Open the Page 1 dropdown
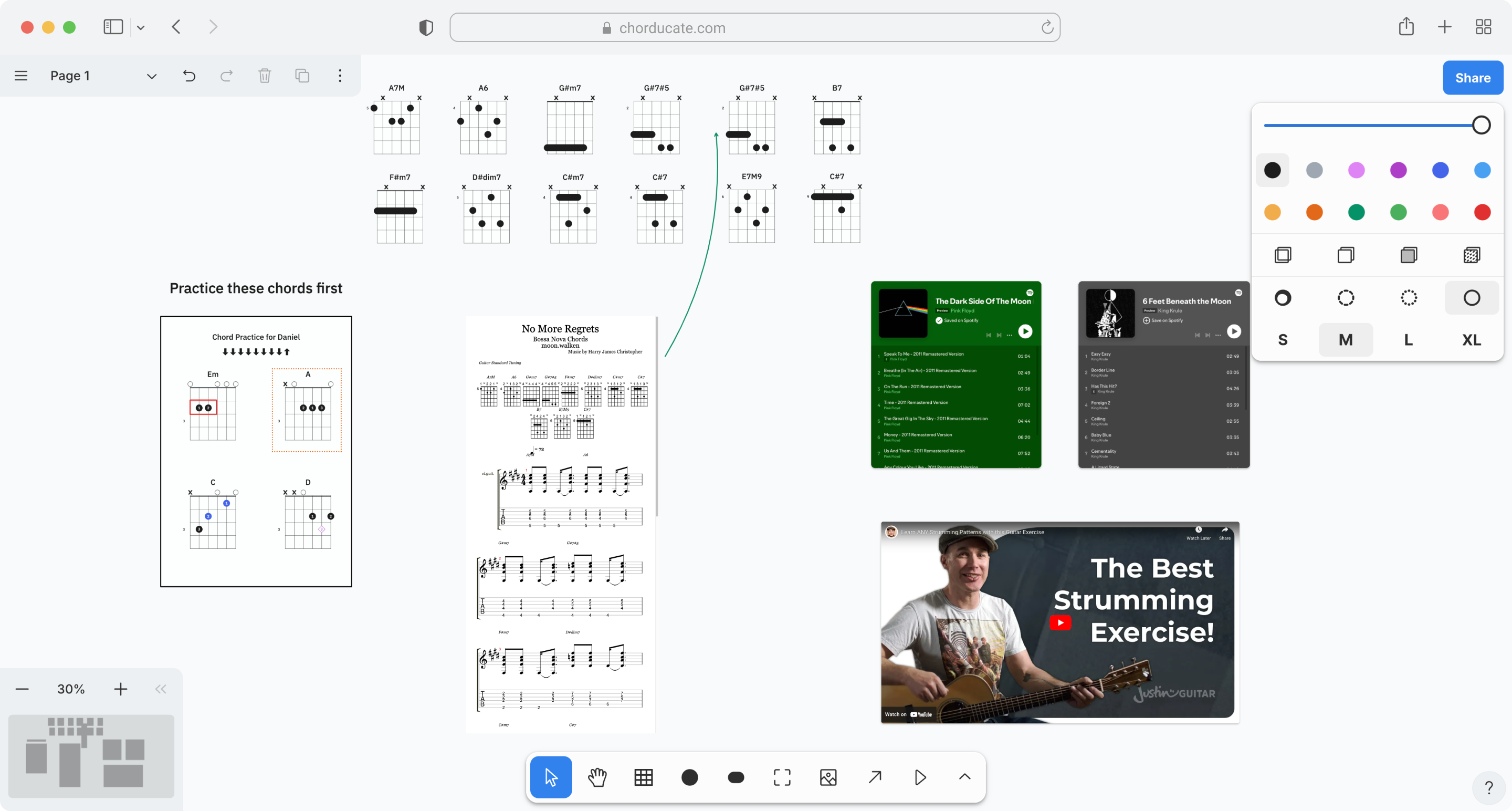The height and width of the screenshot is (811, 1512). 151,76
